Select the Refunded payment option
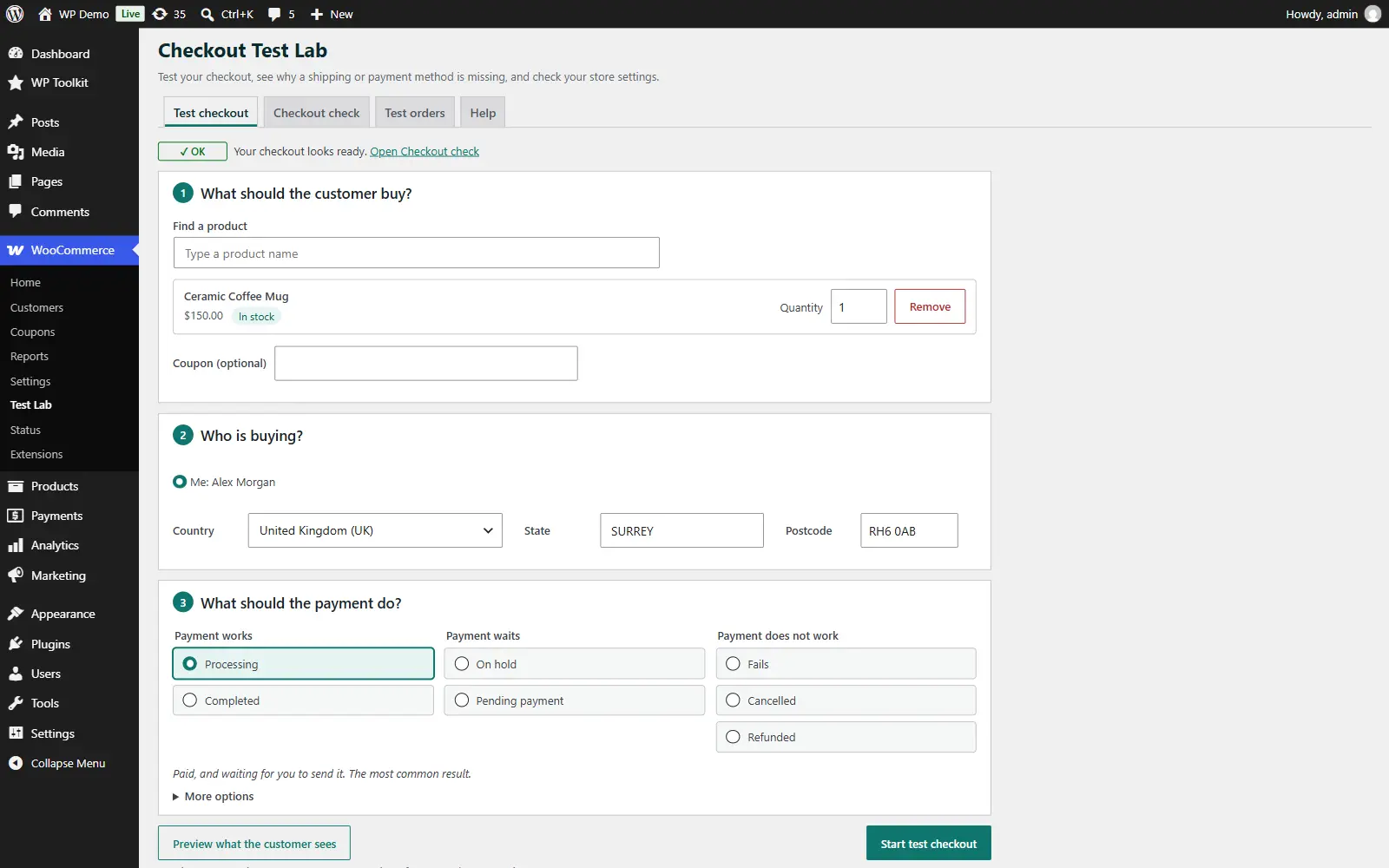The image size is (1389, 868). tap(846, 737)
